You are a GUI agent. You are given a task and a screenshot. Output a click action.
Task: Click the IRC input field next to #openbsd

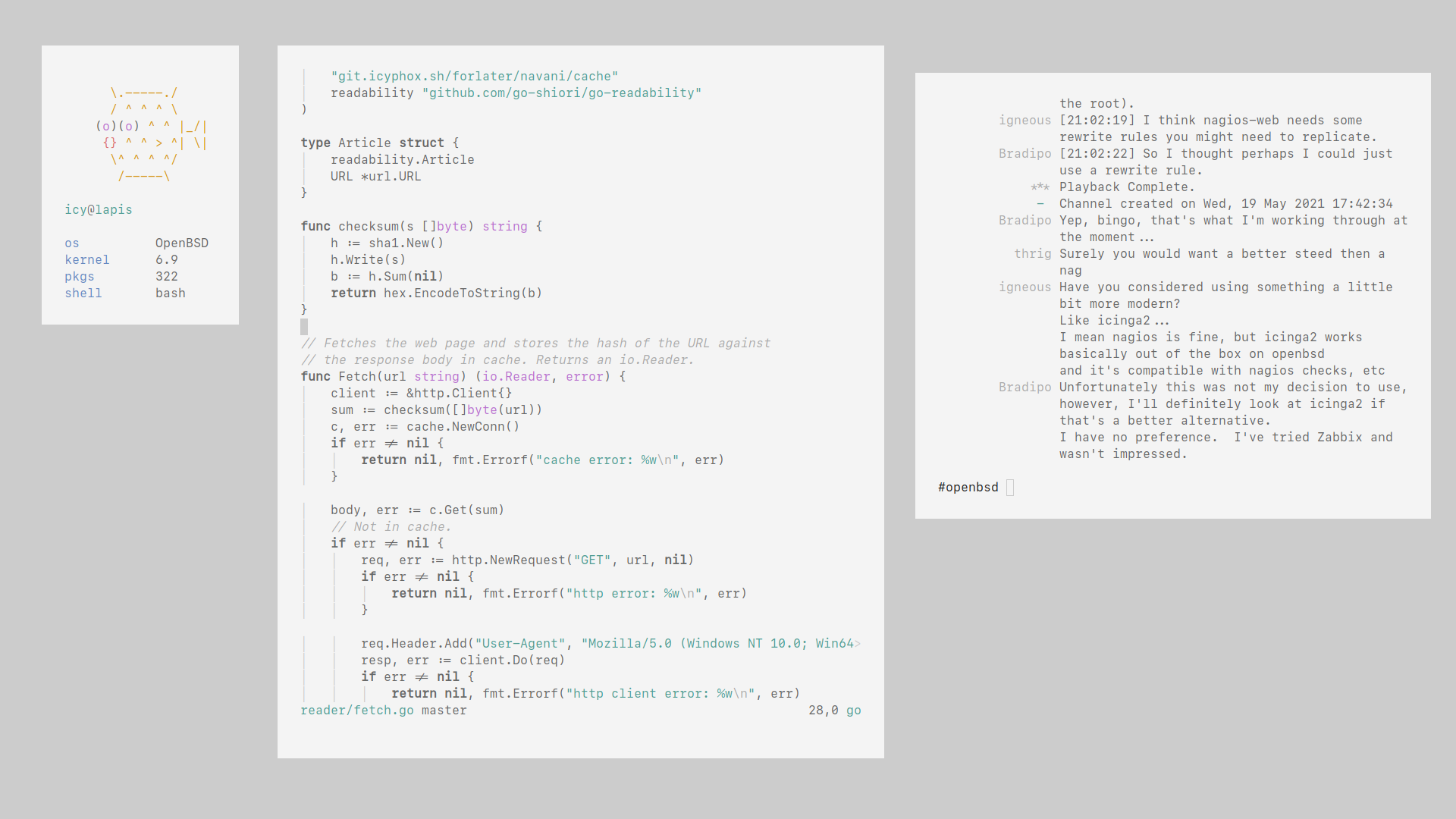click(1010, 488)
